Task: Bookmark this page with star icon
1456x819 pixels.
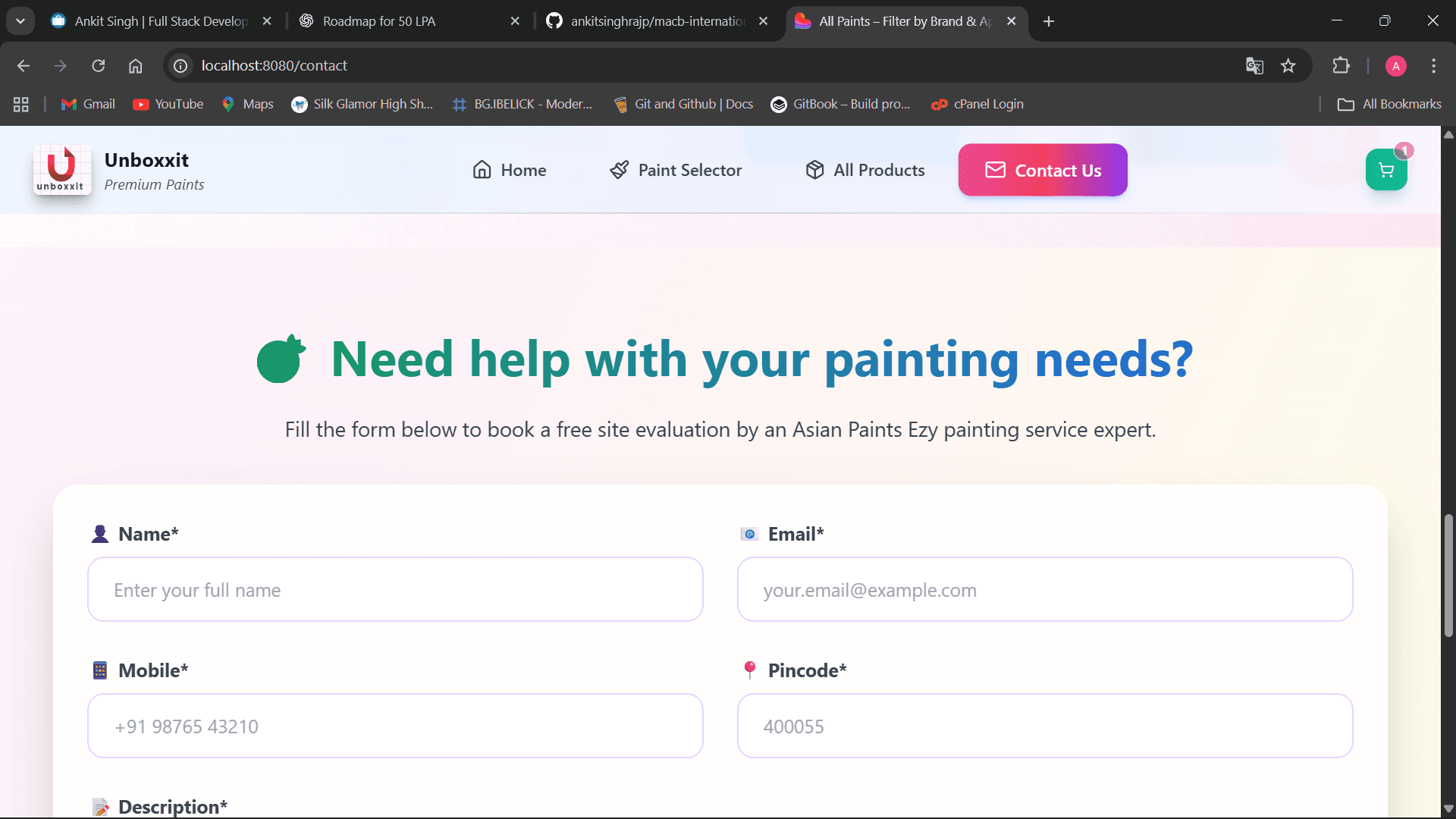Action: pyautogui.click(x=1288, y=66)
